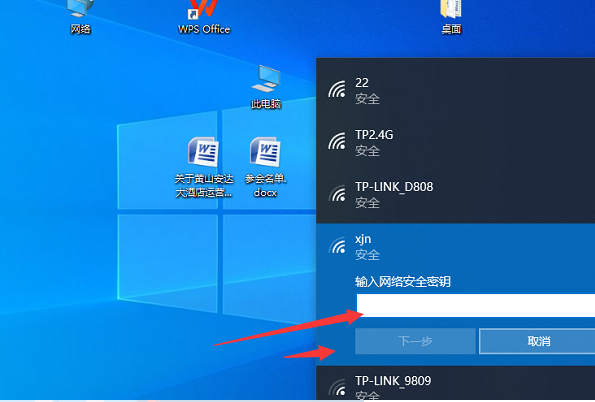Click the 取消 button
595x402 pixels.
(x=537, y=341)
